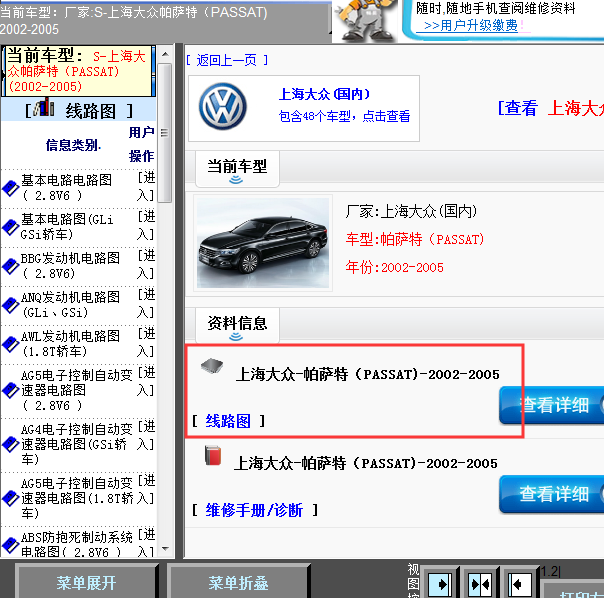The width and height of the screenshot is (604, 598).
Task: Click 菜单展开 button
Action: pos(86,583)
